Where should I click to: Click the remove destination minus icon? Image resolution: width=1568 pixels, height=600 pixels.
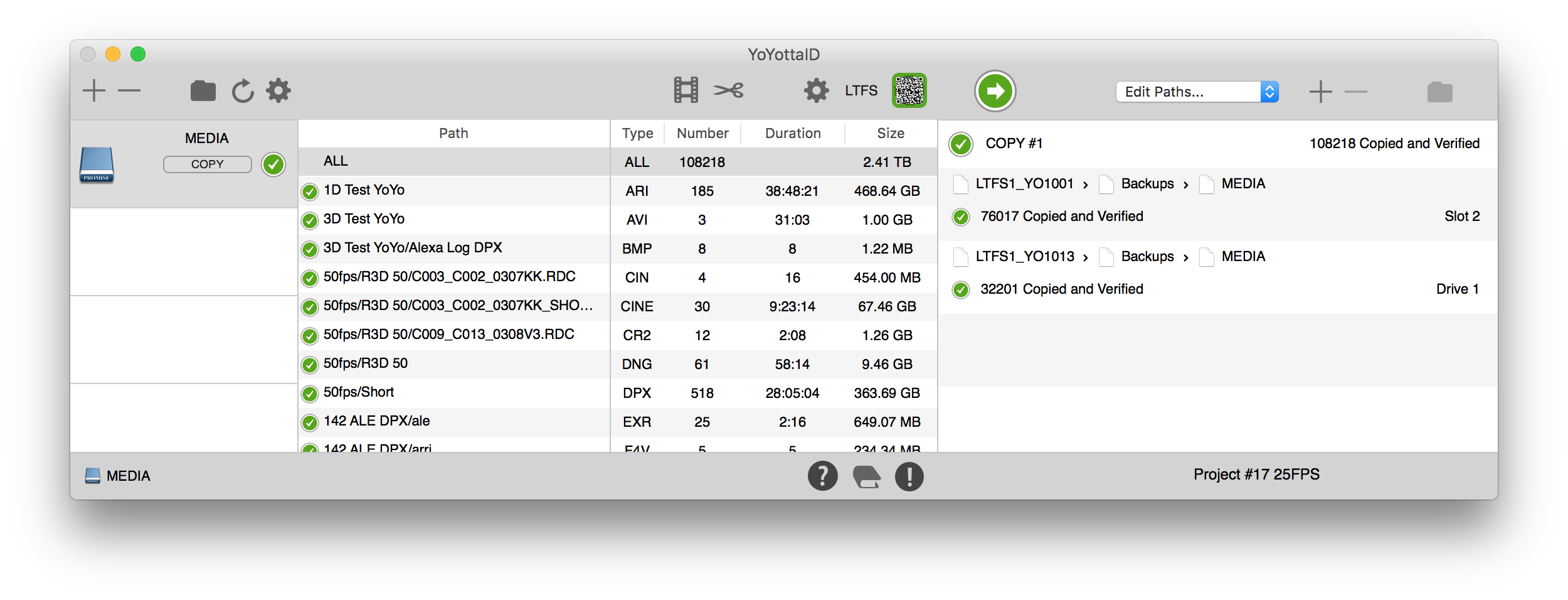[x=1356, y=92]
